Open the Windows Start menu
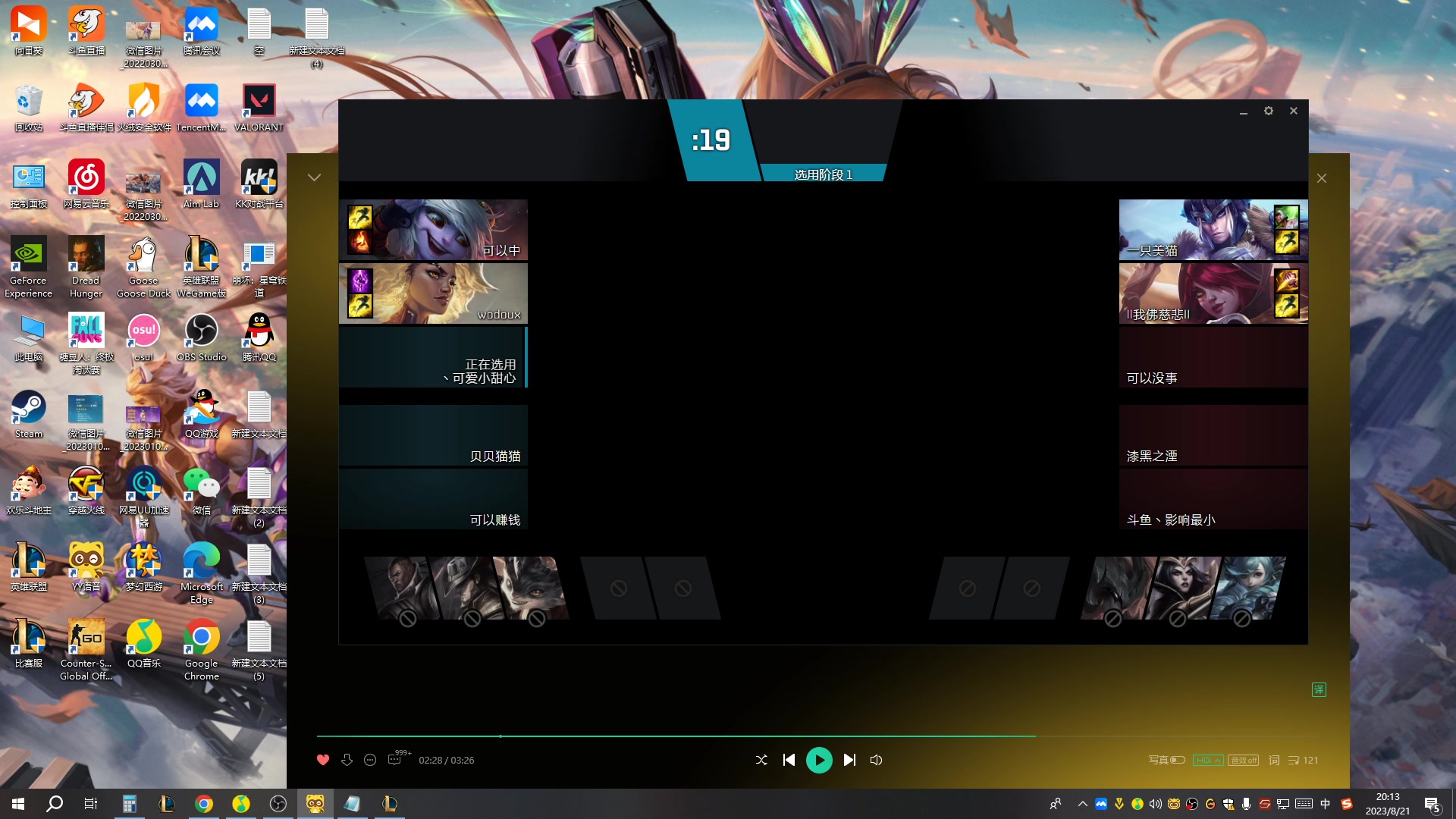The image size is (1456, 819). click(x=18, y=804)
